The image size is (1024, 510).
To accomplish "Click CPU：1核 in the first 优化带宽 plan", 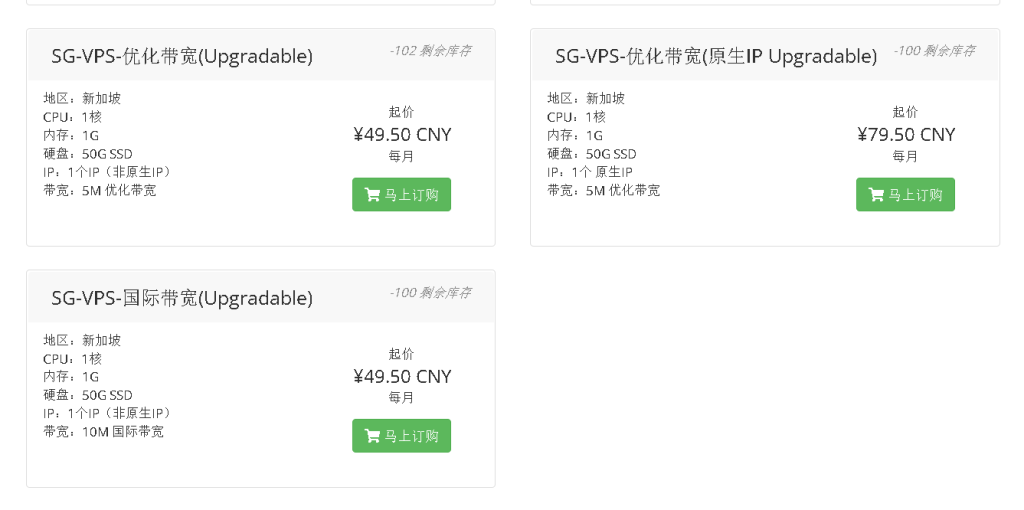I will tap(72, 117).
